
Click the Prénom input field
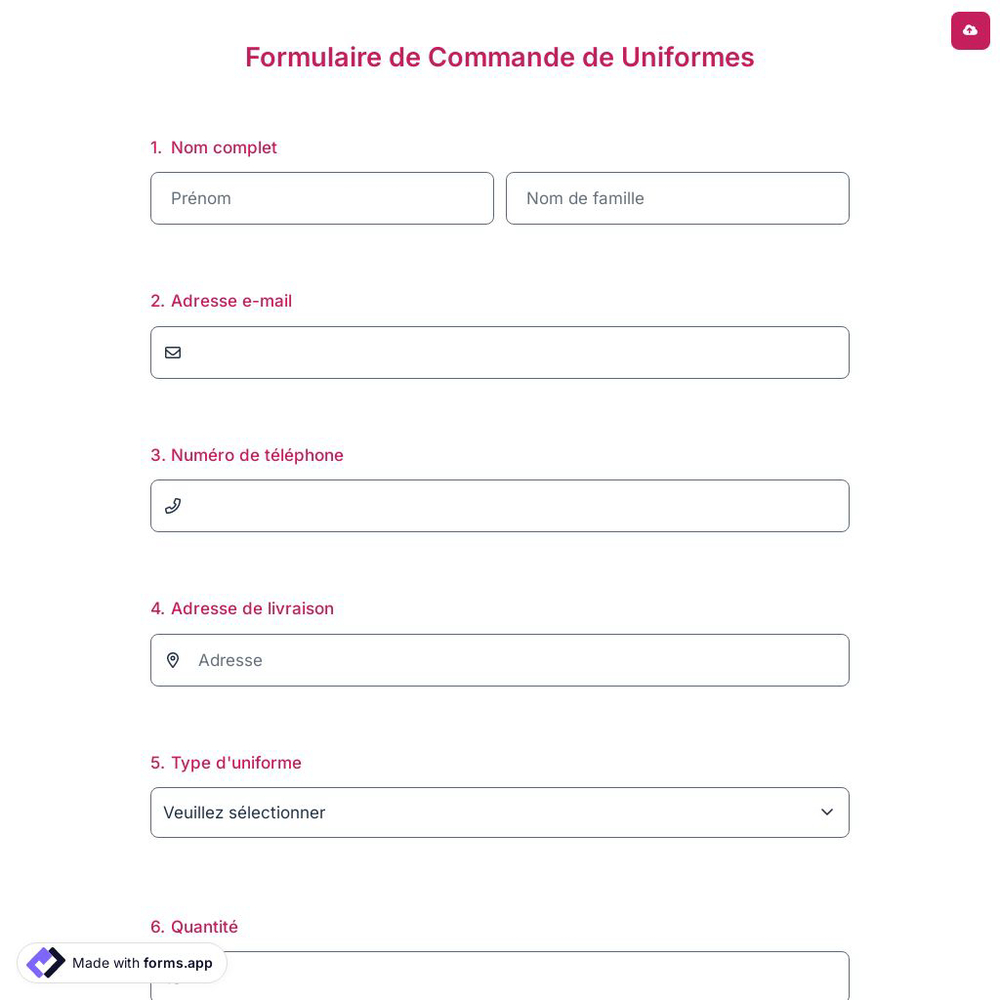322,198
